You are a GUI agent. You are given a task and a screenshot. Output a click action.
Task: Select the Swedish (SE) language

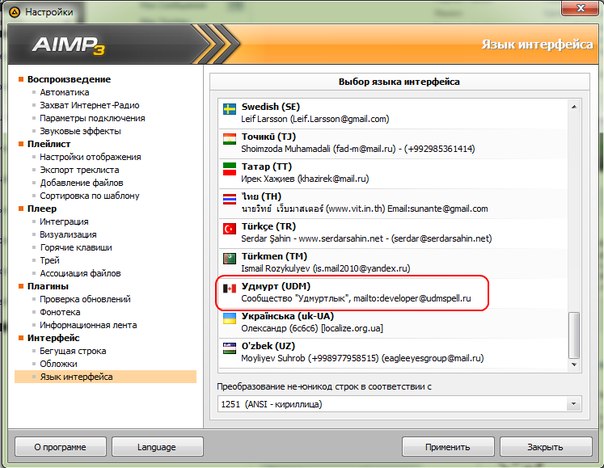[x=392, y=112]
